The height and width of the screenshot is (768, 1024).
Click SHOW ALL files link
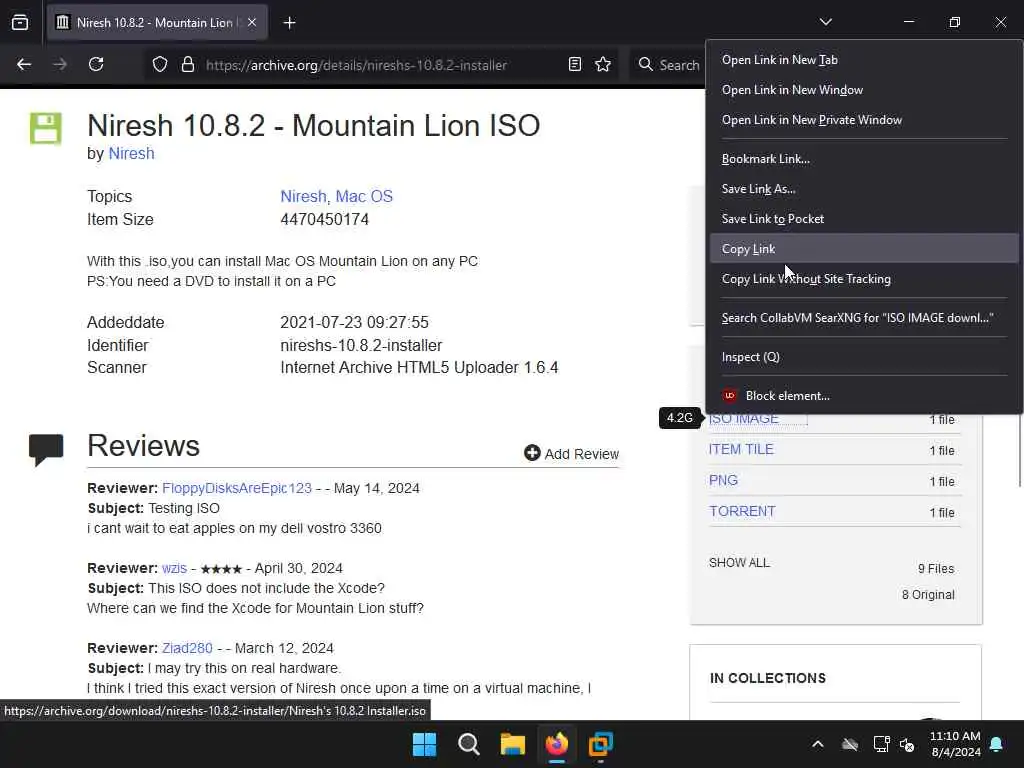pyautogui.click(x=739, y=562)
